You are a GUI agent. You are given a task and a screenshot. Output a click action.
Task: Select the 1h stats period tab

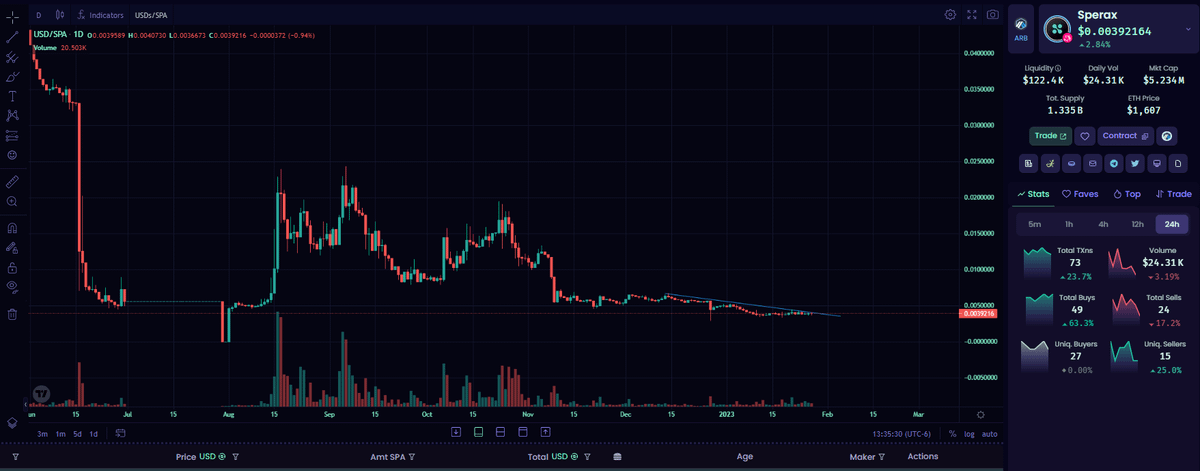(1069, 224)
